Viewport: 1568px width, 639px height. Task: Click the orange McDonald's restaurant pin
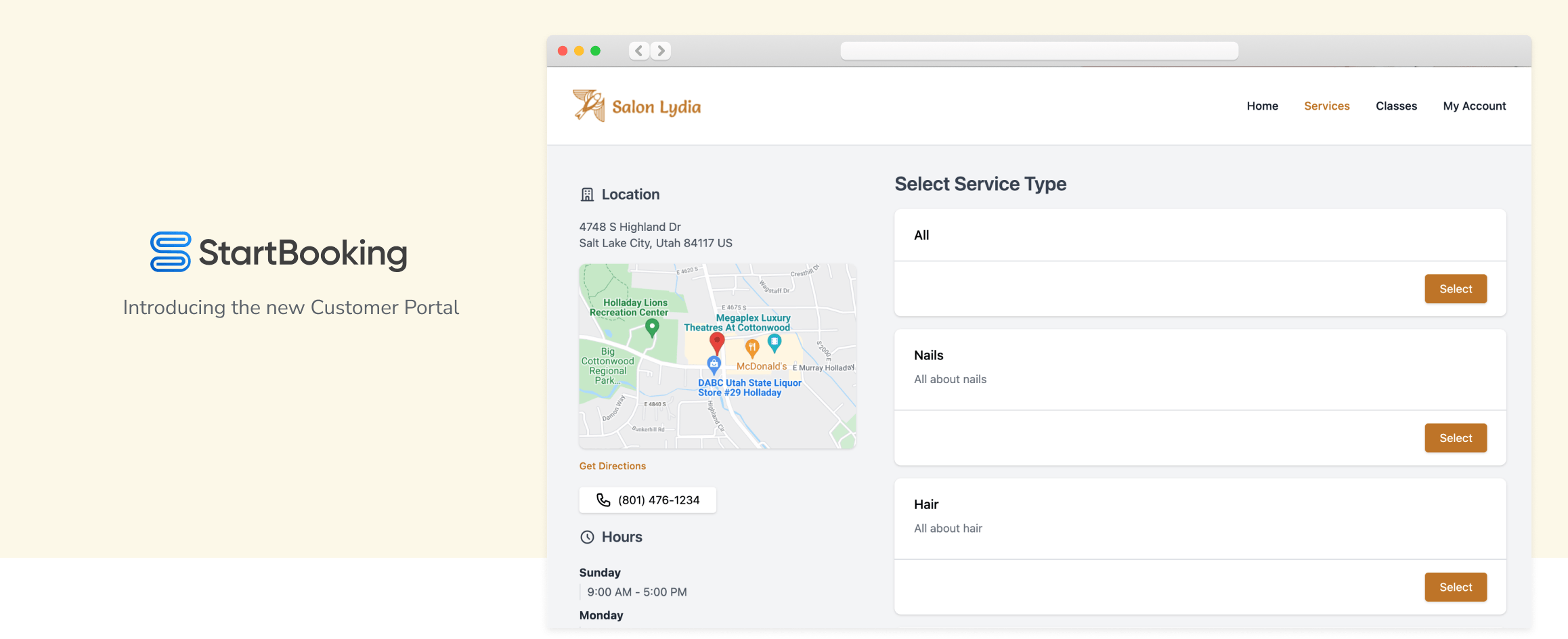tap(752, 349)
